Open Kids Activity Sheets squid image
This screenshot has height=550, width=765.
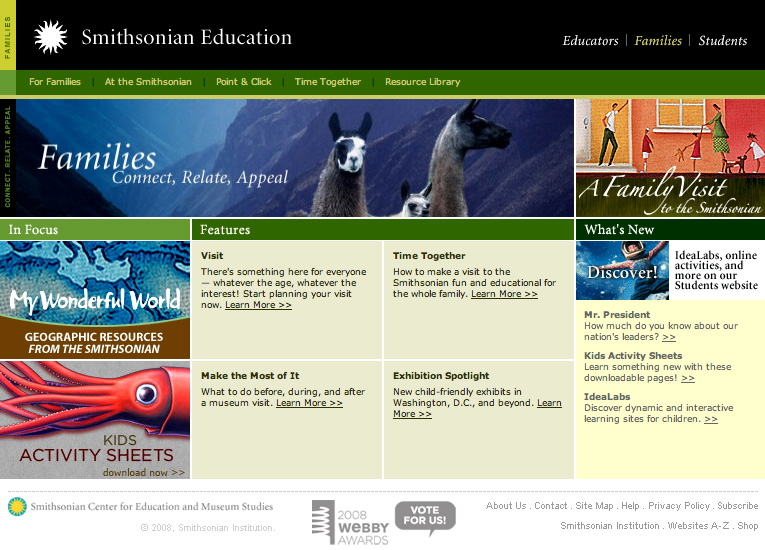[95, 420]
